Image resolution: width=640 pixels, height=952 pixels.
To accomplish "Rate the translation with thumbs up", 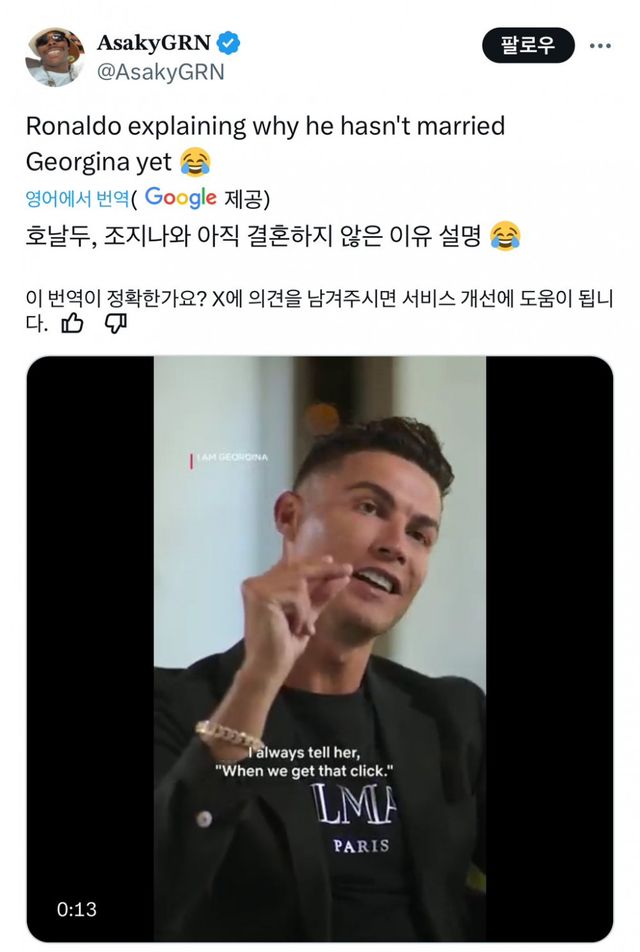I will coord(73,323).
